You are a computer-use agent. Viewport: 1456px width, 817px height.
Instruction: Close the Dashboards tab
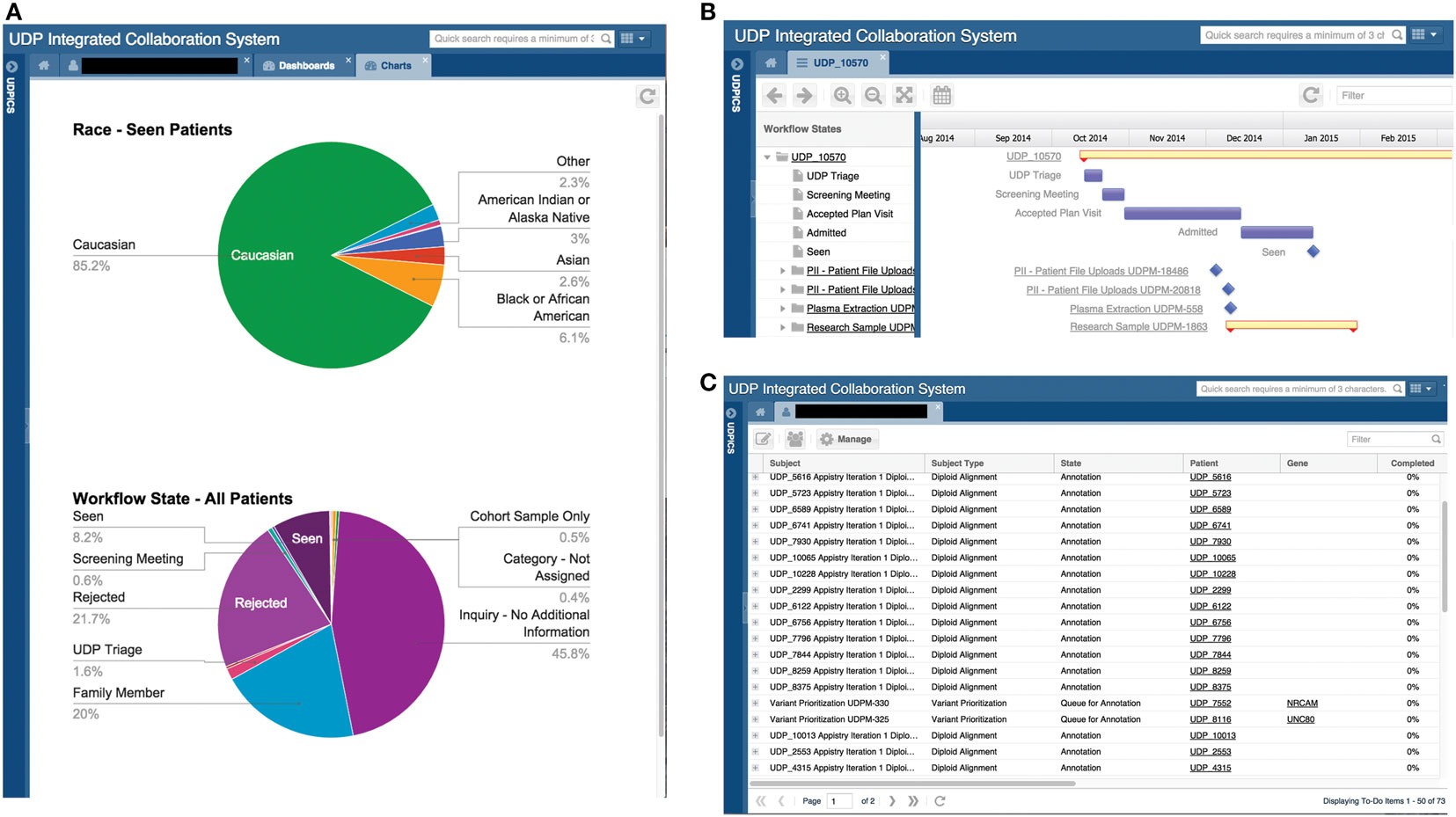coord(348,61)
